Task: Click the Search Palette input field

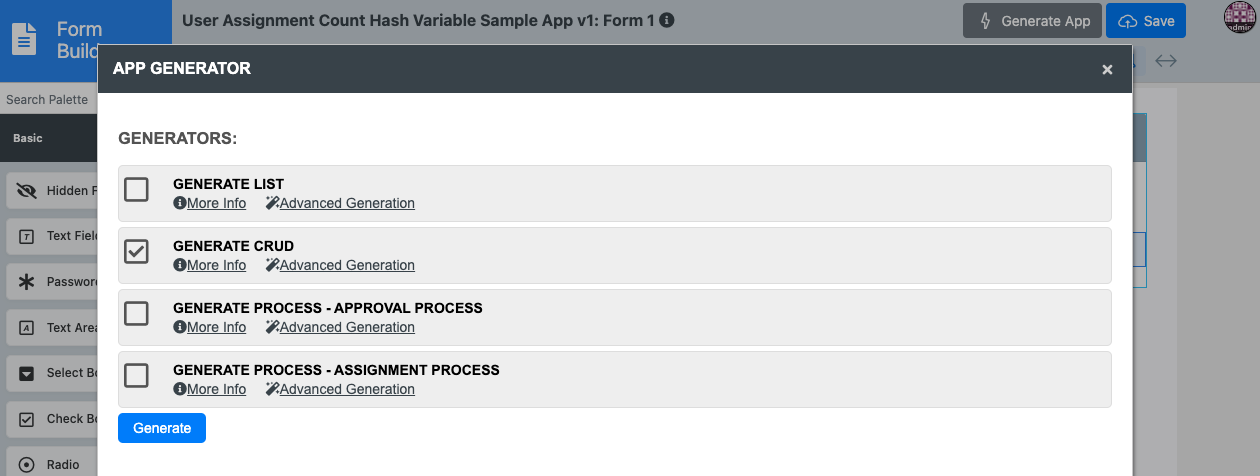Action: click(x=48, y=100)
